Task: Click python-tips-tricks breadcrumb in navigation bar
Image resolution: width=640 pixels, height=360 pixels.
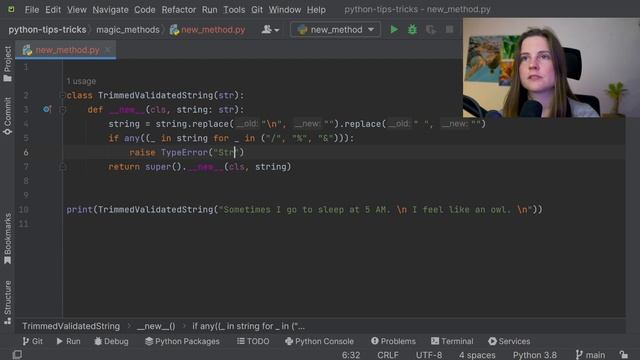Action: (x=47, y=30)
